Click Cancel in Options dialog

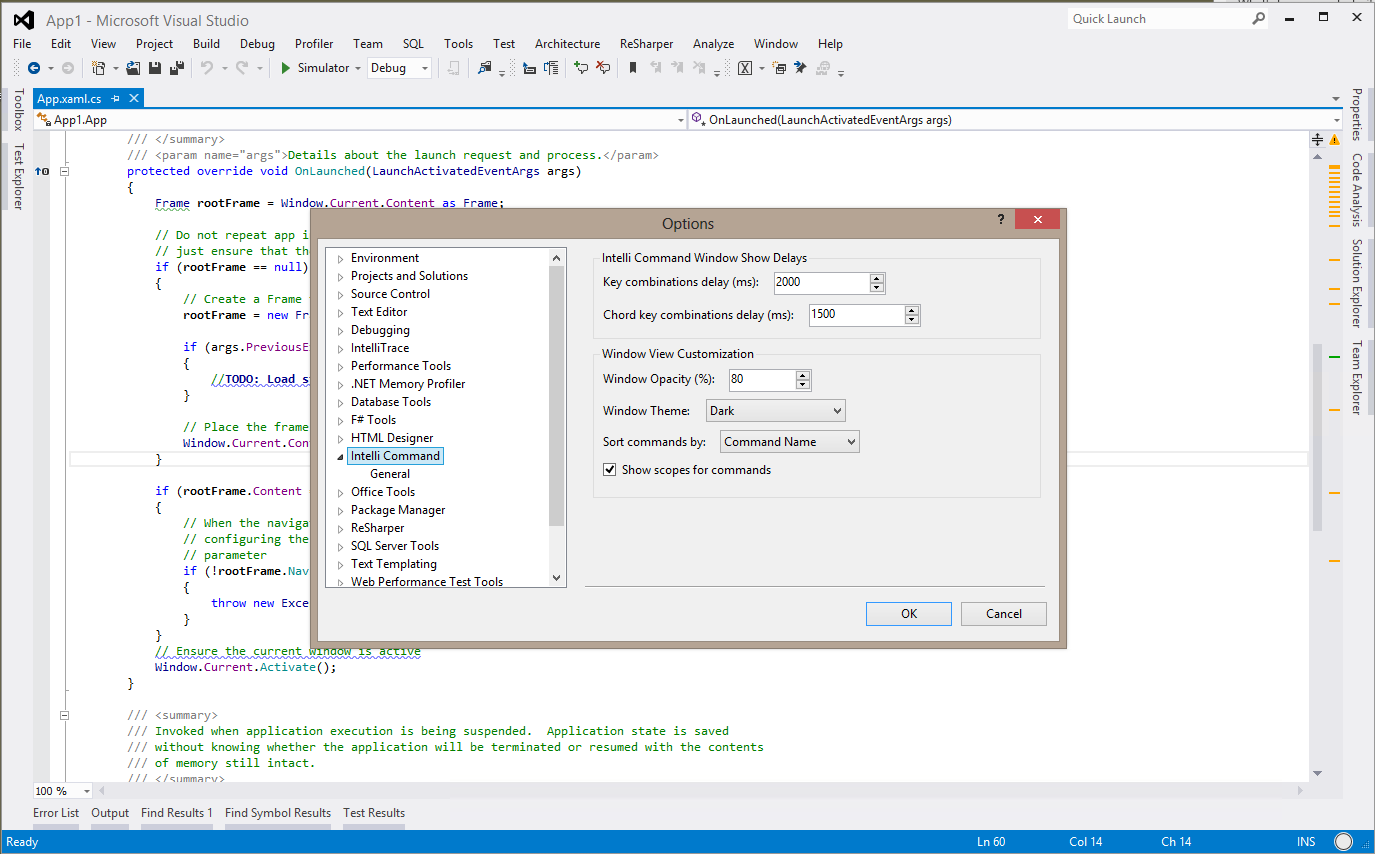[1004, 614]
